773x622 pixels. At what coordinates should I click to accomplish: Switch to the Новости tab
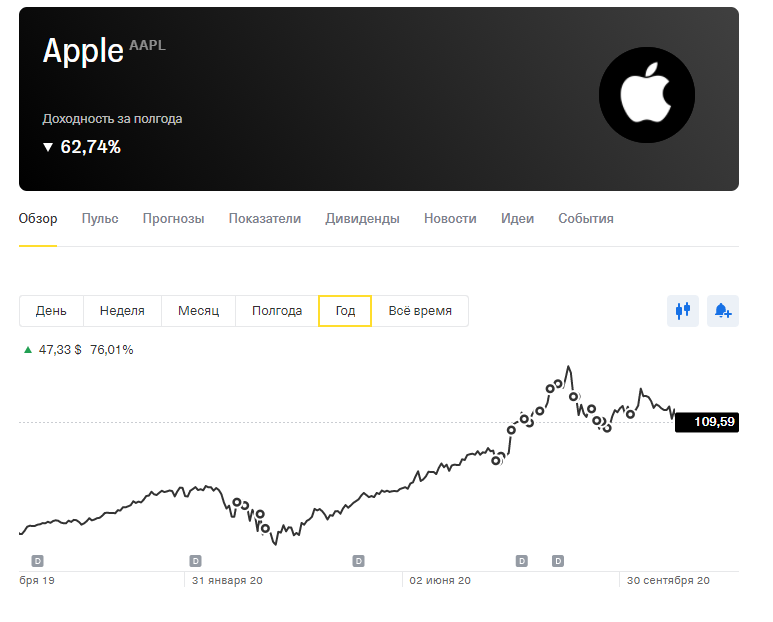click(450, 218)
